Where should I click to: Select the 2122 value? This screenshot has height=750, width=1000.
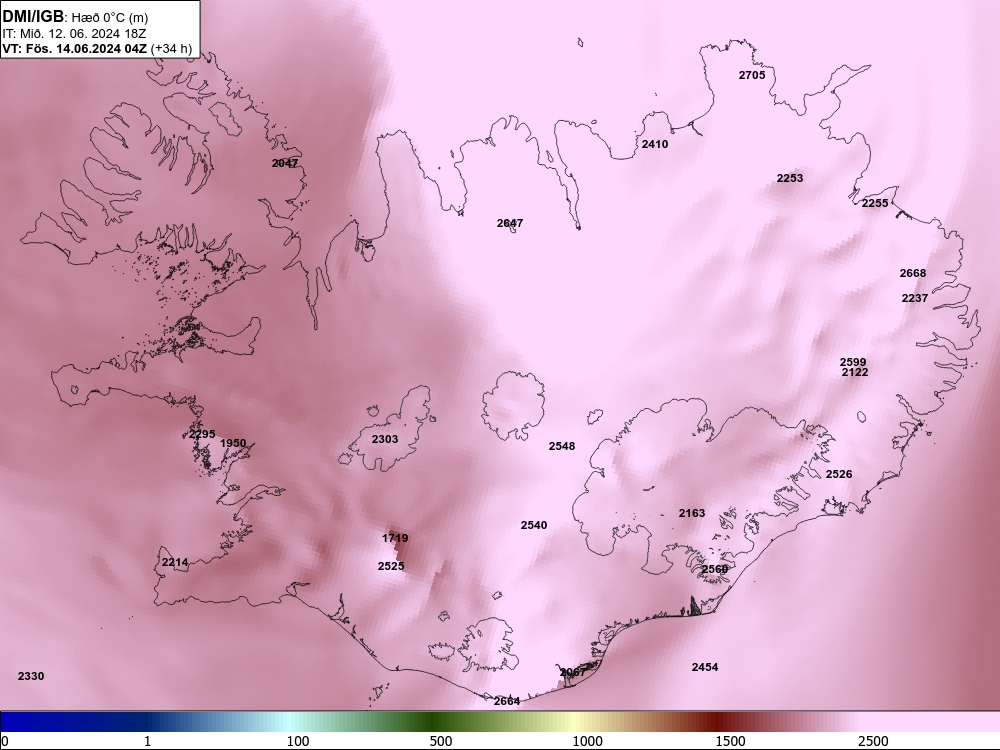click(x=855, y=372)
